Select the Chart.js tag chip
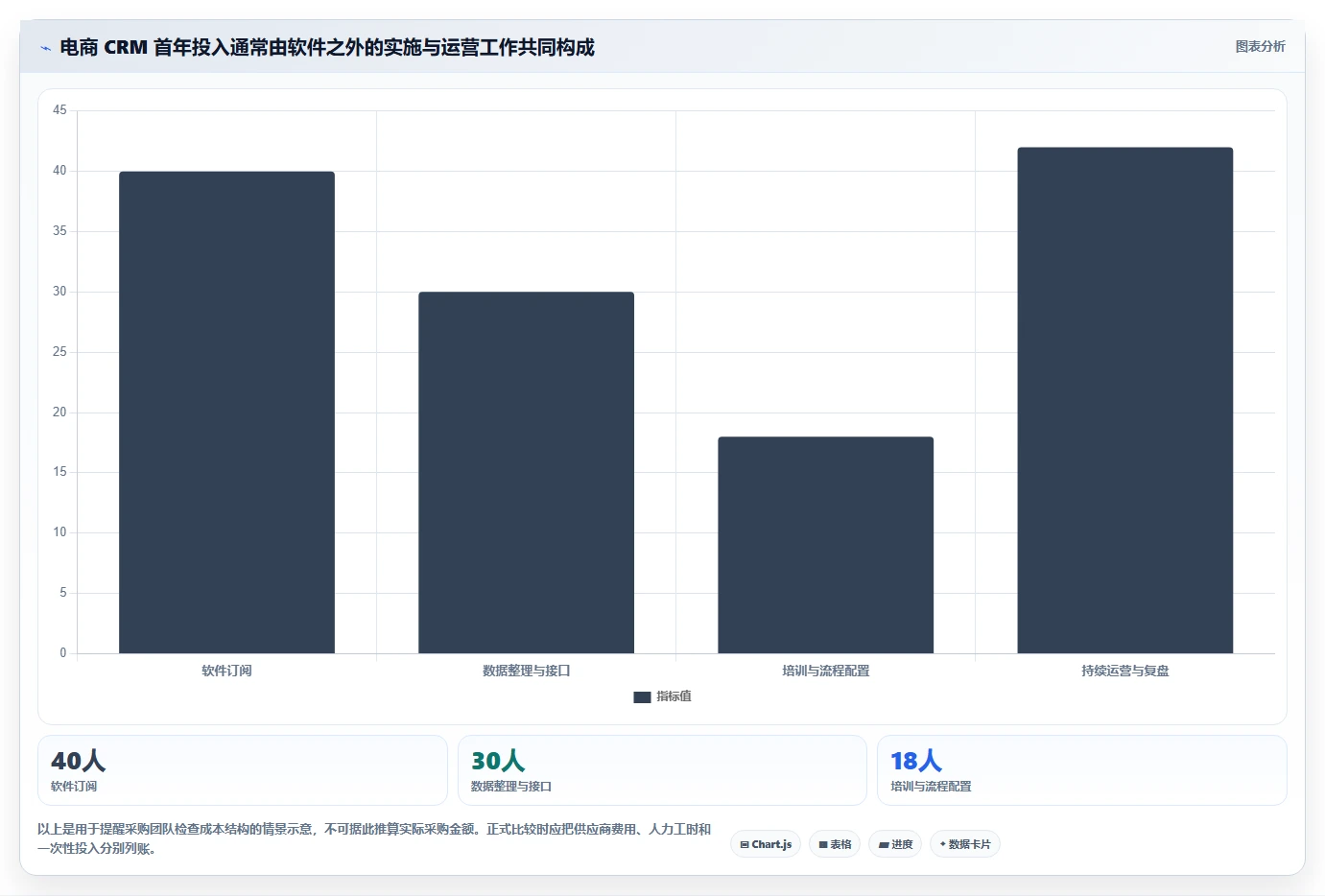1325x896 pixels. [x=766, y=844]
